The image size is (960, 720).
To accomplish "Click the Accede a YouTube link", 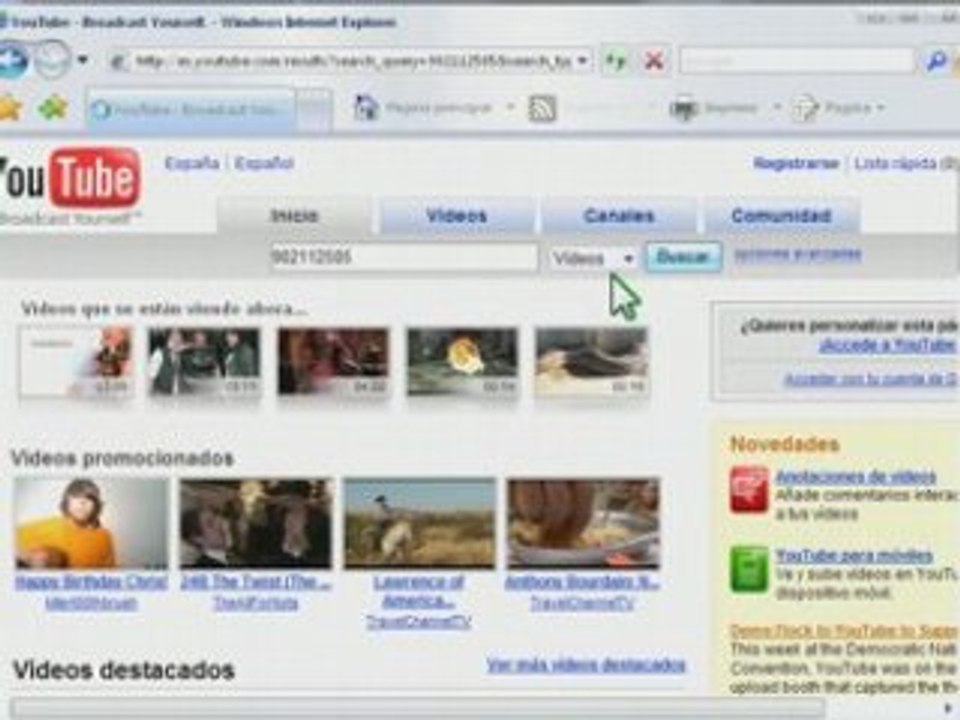I will click(888, 346).
